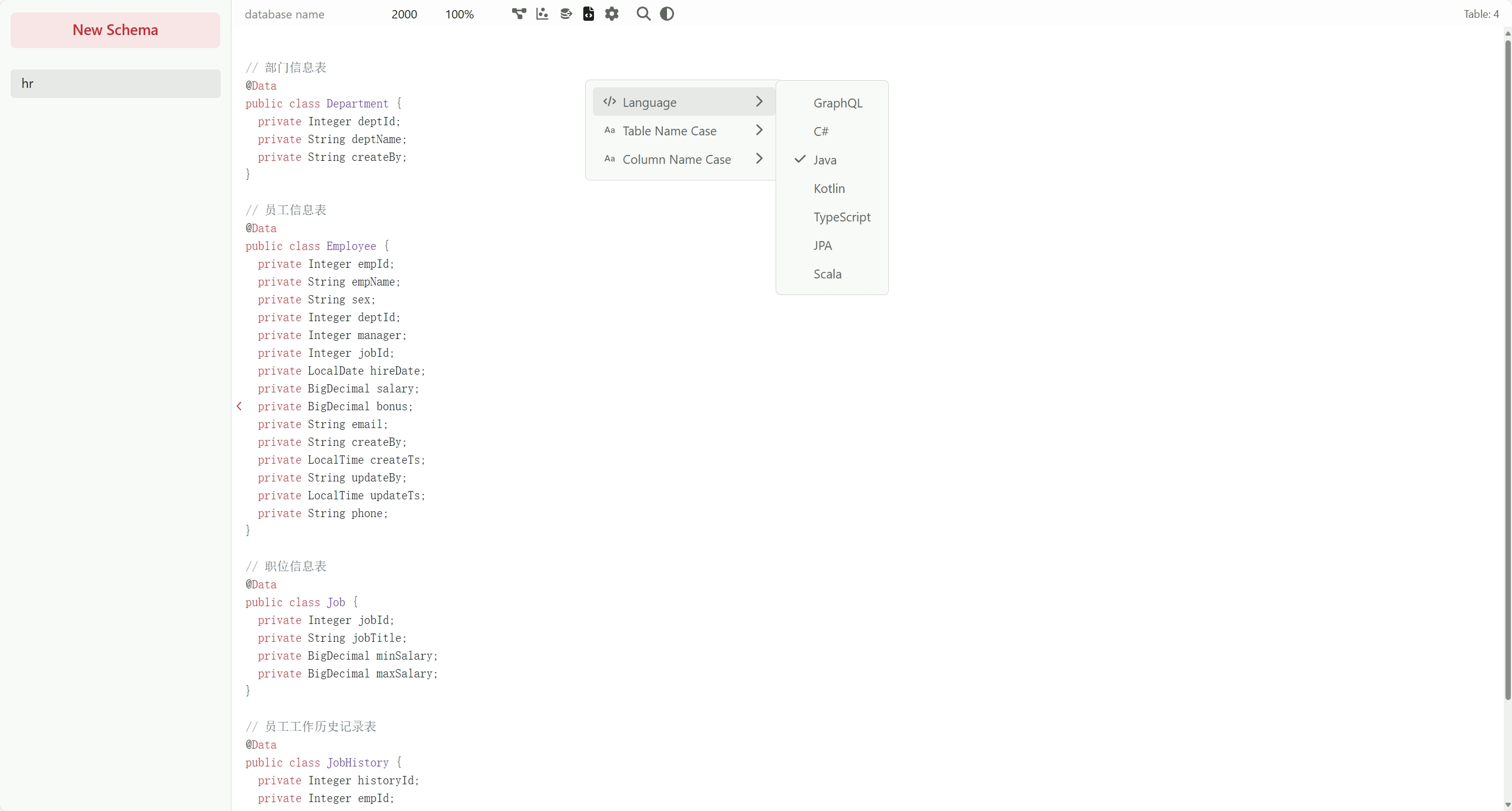The width and height of the screenshot is (1512, 811).
Task: Expand the Language submenu arrow
Action: 759,102
